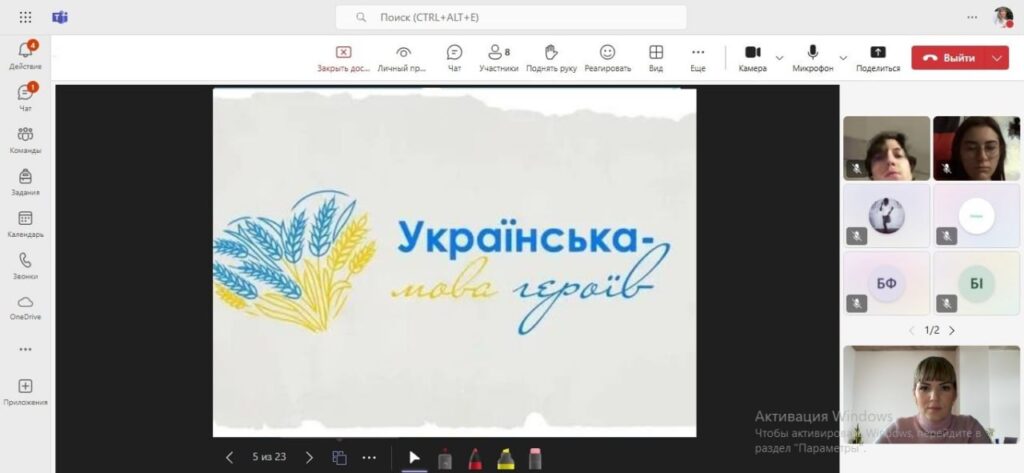Toggle the camera on or off
1024x473 pixels.
pyautogui.click(x=752, y=57)
